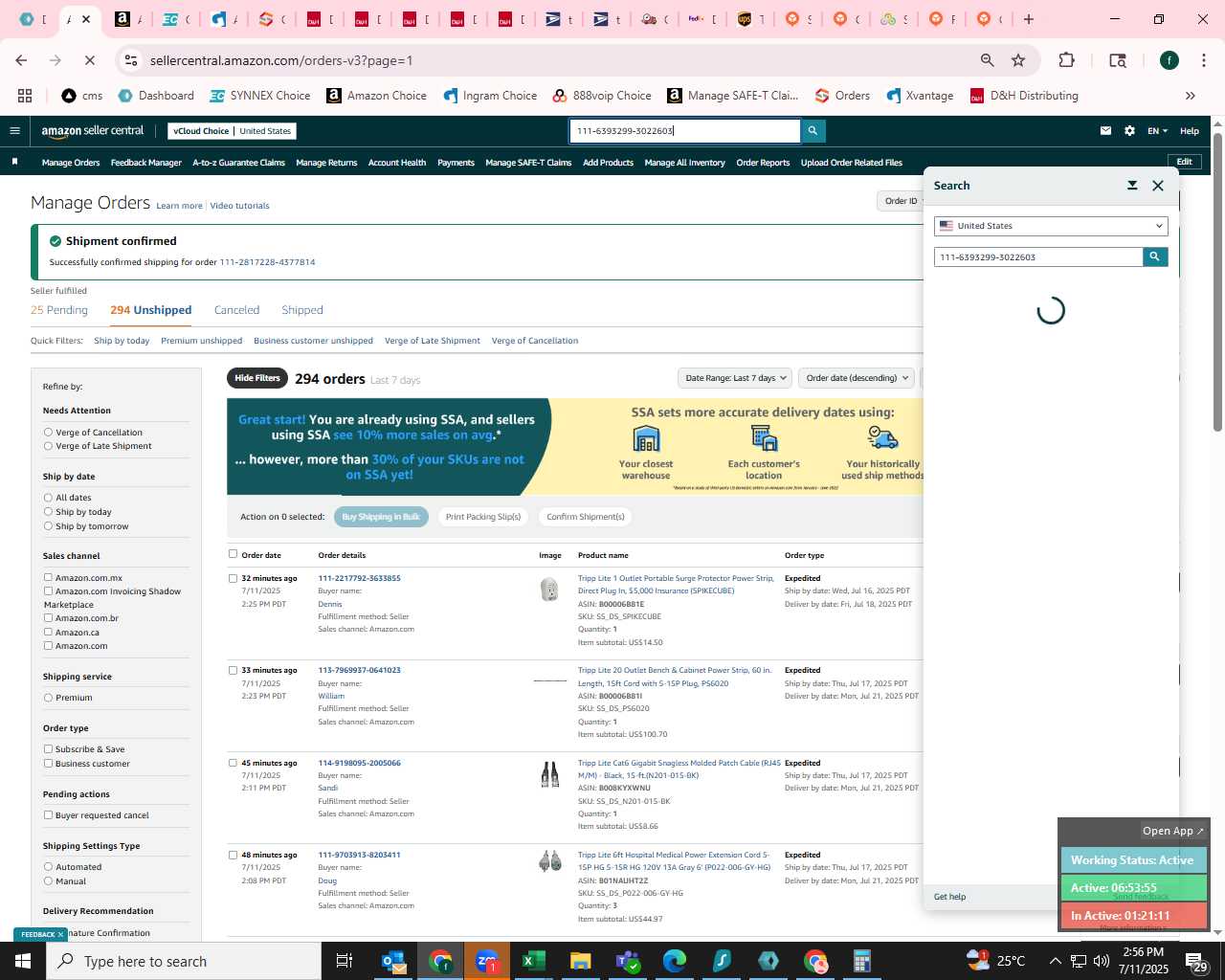Screen dimensions: 1225x980
Task: Show more bookmarks with the chevron
Action: click(x=1191, y=96)
